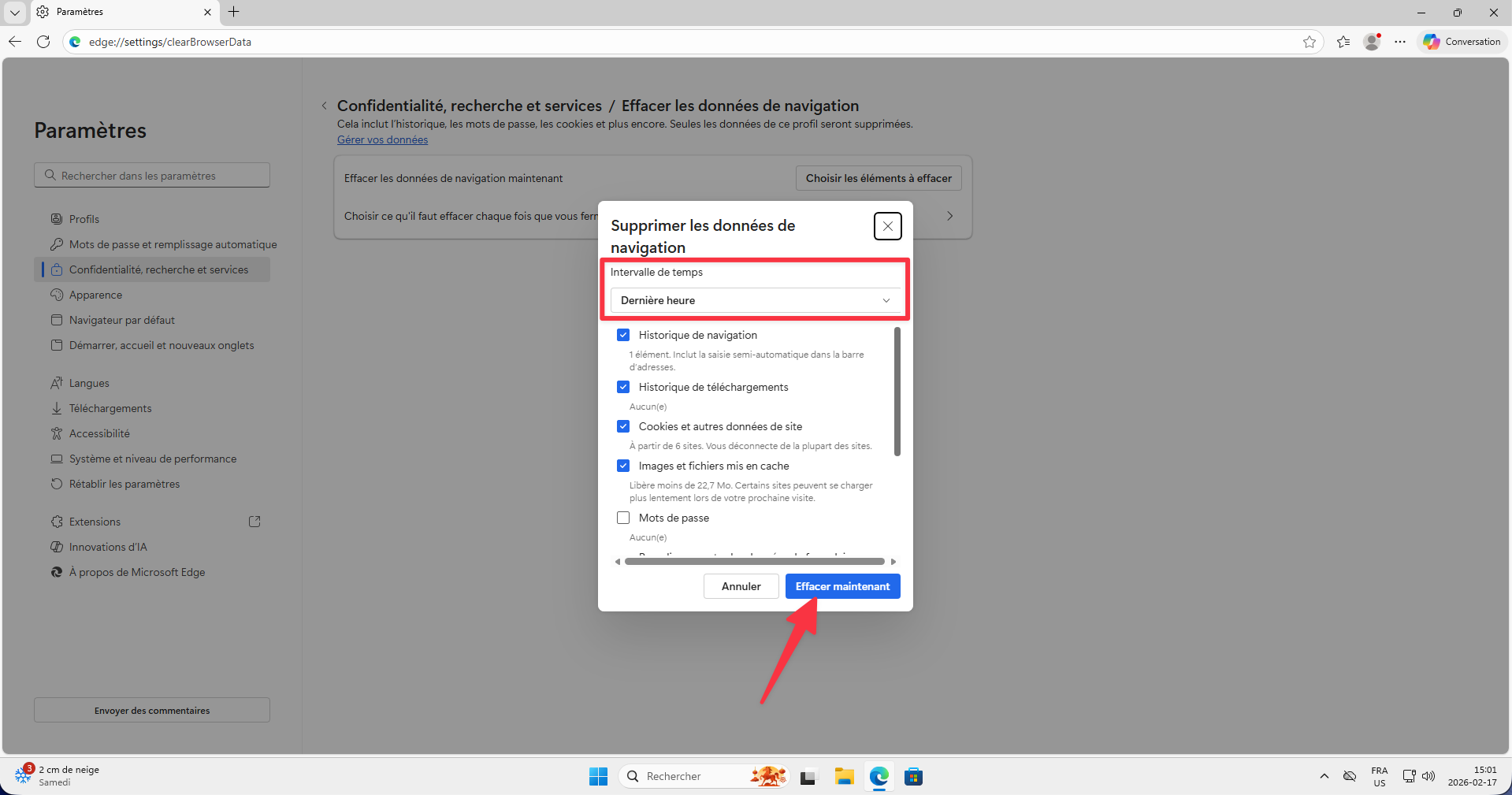Image resolution: width=1512 pixels, height=795 pixels.
Task: Click the Annuler button
Action: [x=741, y=586]
